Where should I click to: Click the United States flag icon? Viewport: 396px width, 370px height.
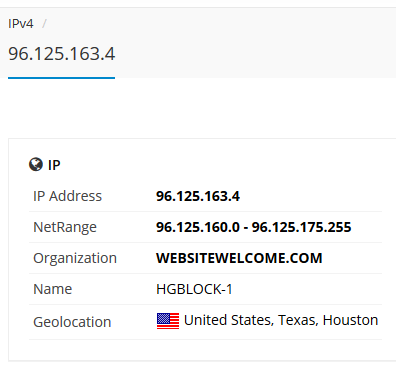pyautogui.click(x=168, y=321)
